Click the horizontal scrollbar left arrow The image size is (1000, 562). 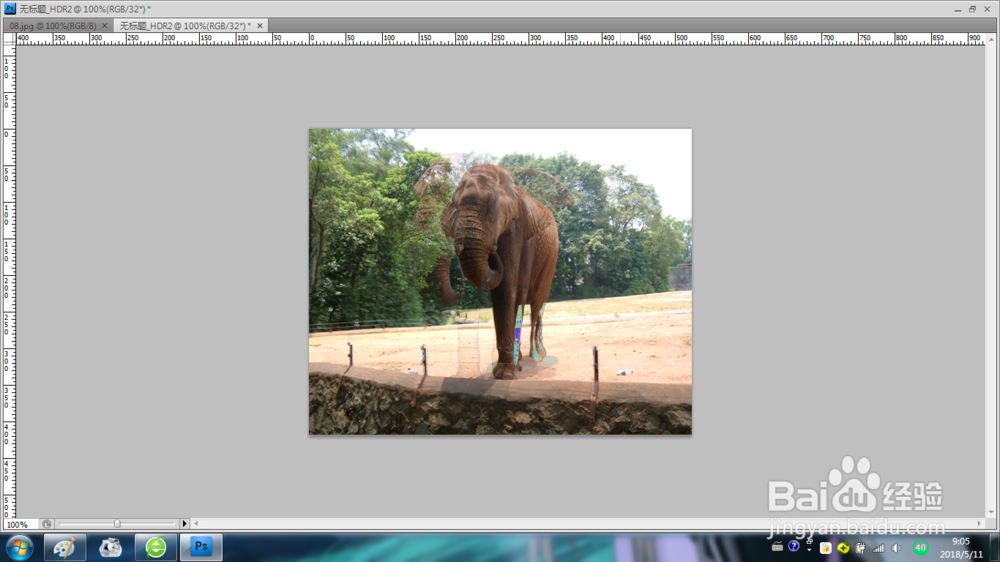[196, 524]
